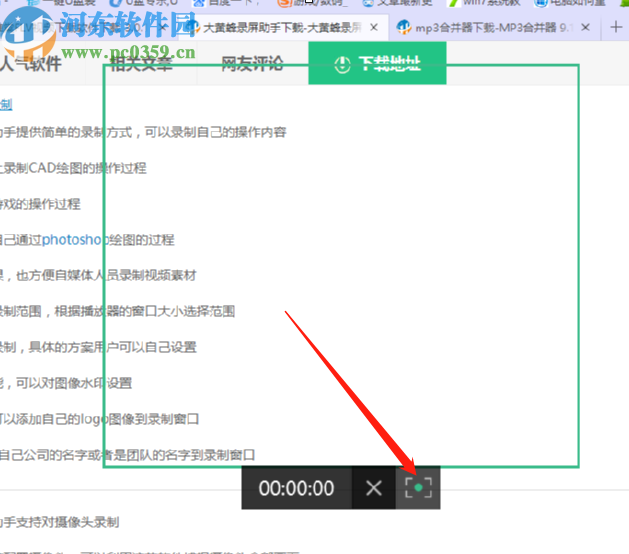The height and width of the screenshot is (554, 629).
Task: Open a new browser tab with plus button
Action: pos(616,27)
